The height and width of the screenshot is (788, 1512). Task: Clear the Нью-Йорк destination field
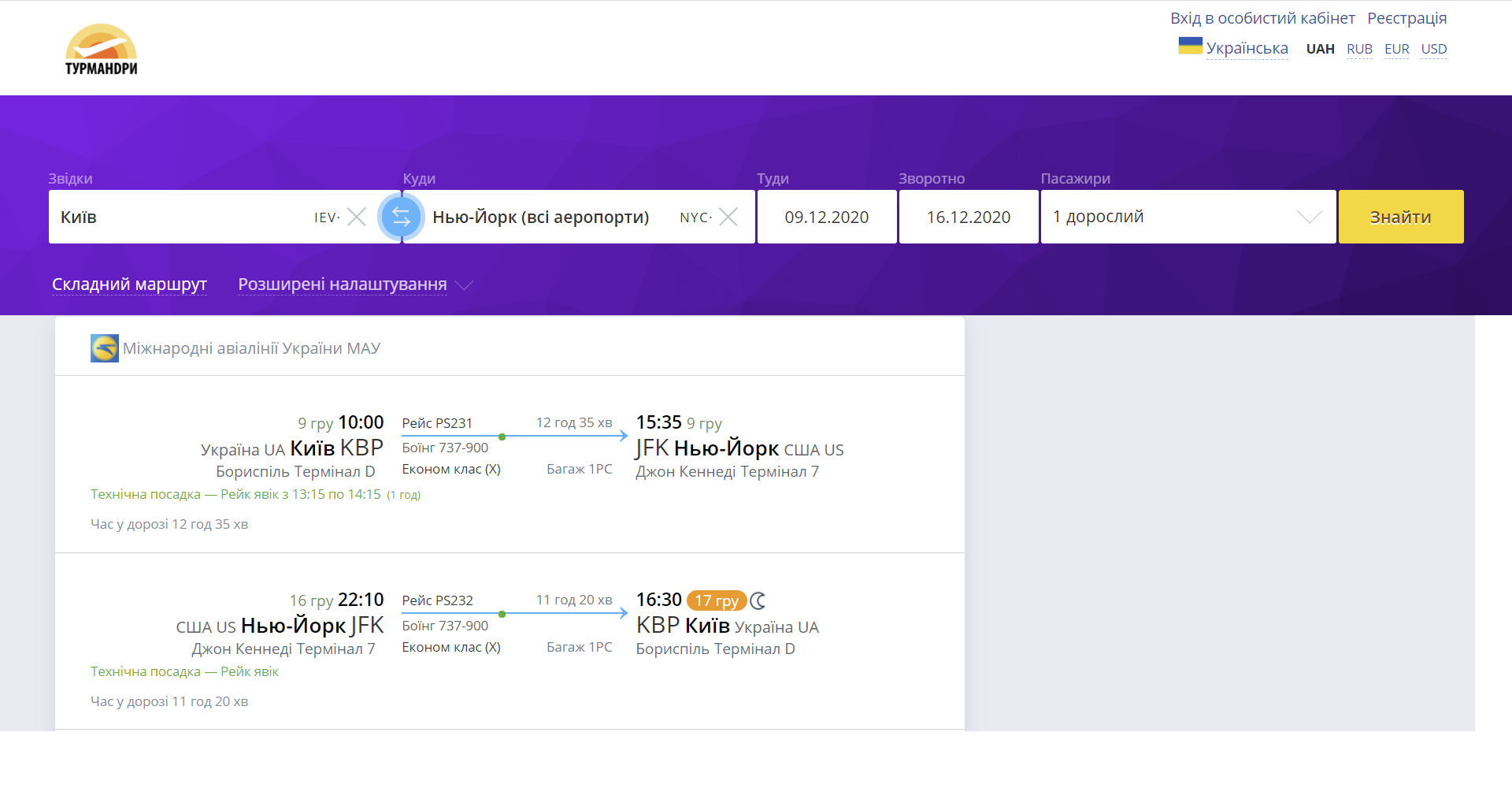coord(728,217)
